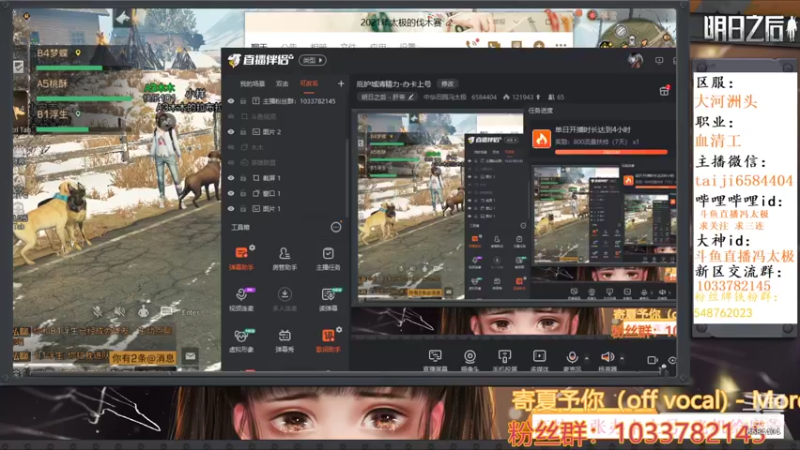The width and height of the screenshot is (800, 450).
Task: Expand speaker options arrow
Action: [621, 358]
